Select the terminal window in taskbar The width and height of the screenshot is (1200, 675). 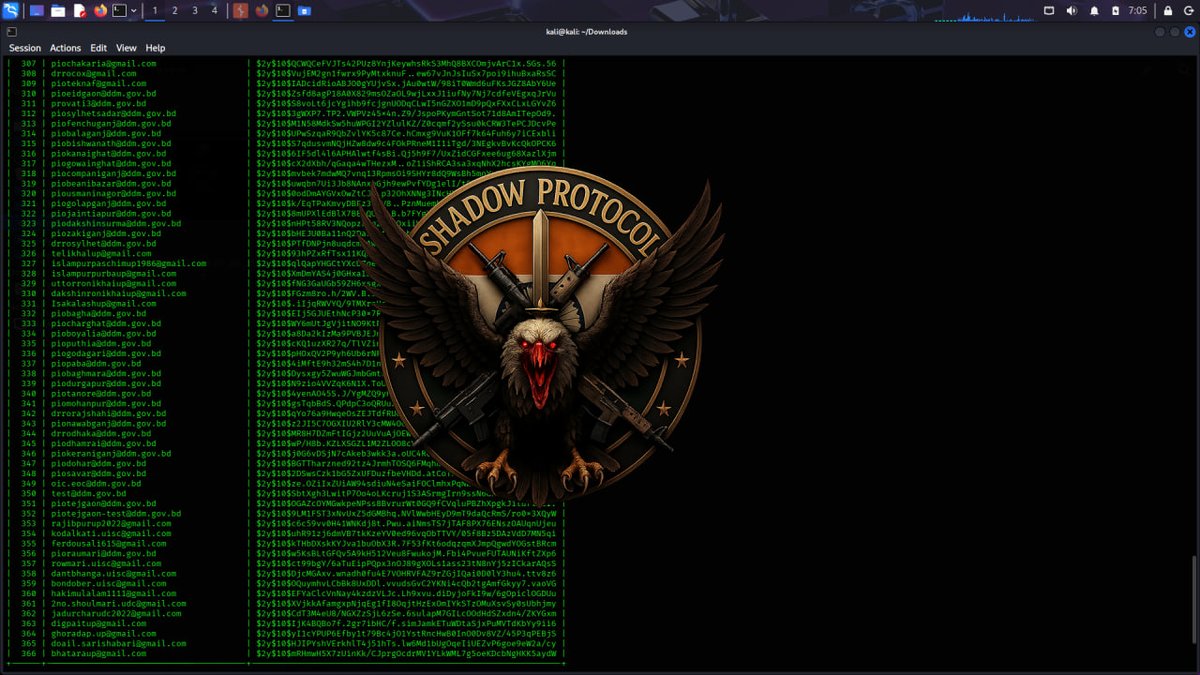tap(283, 11)
